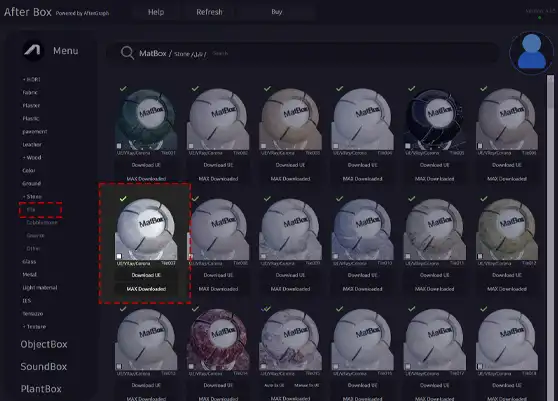
Task: Open the ObjectBox section
Action: pyautogui.click(x=44, y=344)
